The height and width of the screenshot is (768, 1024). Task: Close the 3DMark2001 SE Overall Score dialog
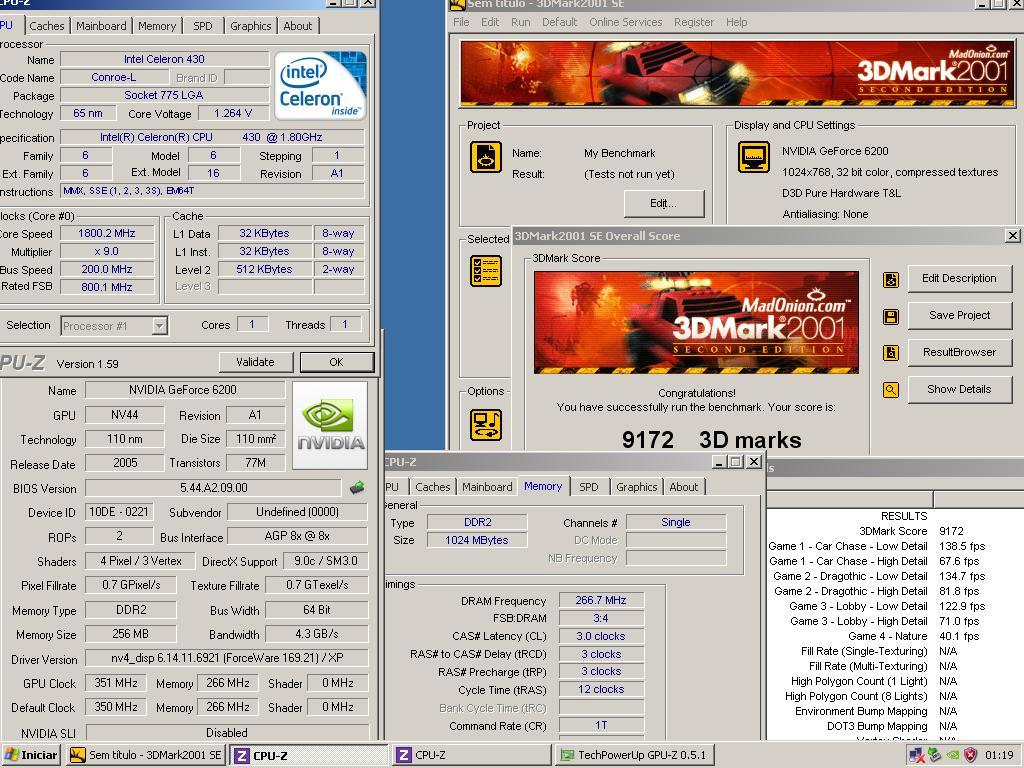pos(1012,236)
